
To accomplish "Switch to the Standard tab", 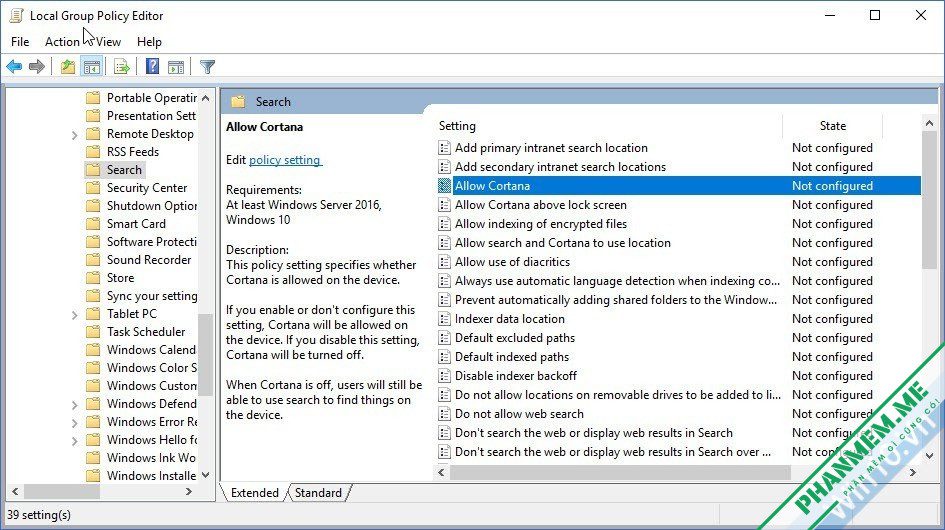I will tap(318, 493).
